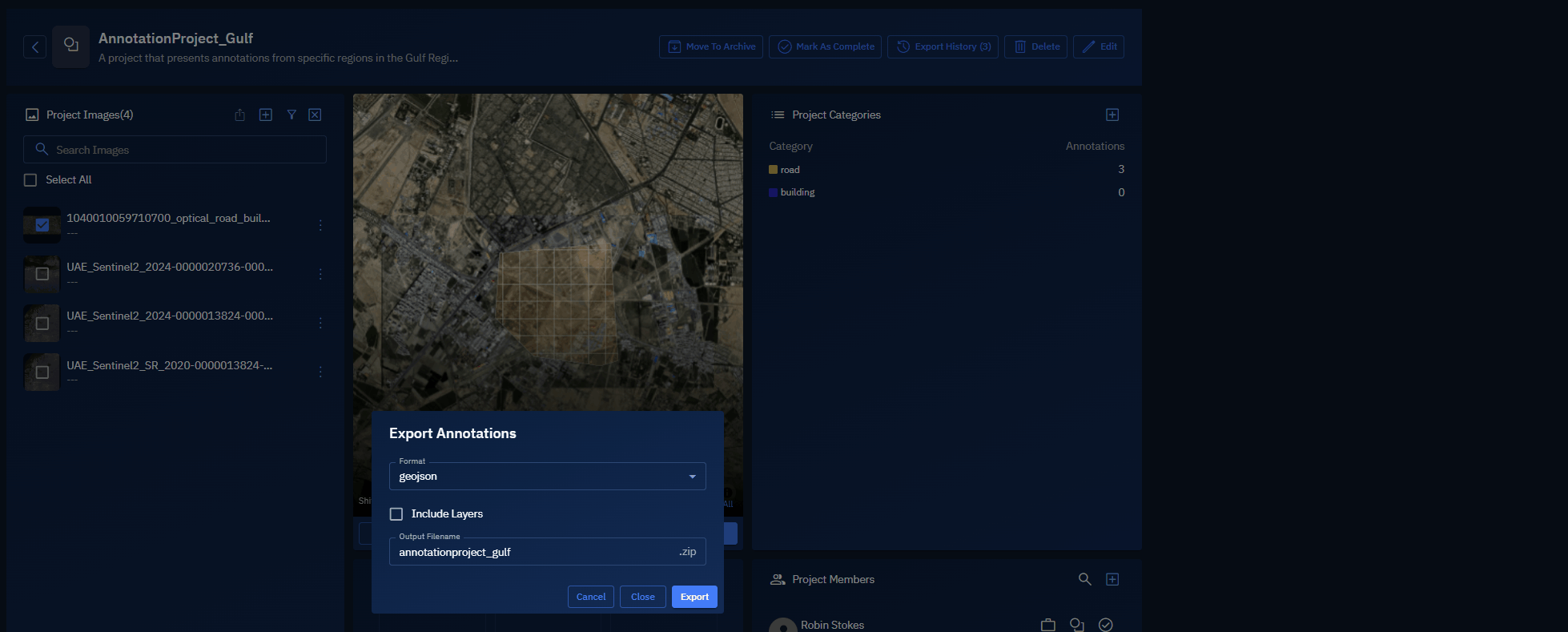Cancel the Export Annotations dialog

point(590,597)
